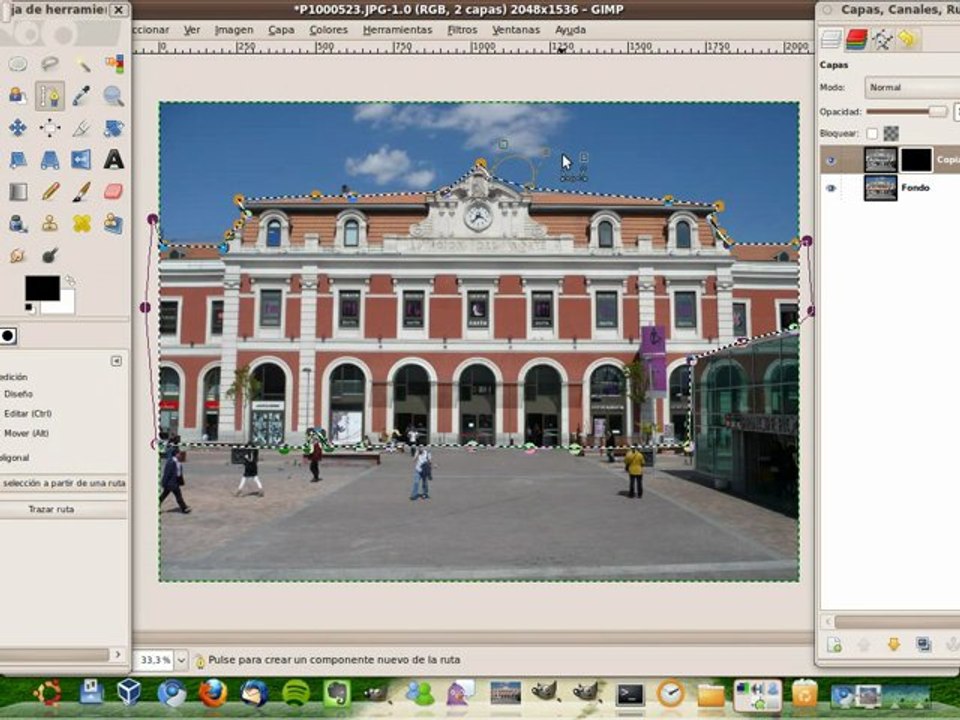Image resolution: width=960 pixels, height=720 pixels.
Task: Click the tool options panel menu arrow
Action: [x=116, y=361]
